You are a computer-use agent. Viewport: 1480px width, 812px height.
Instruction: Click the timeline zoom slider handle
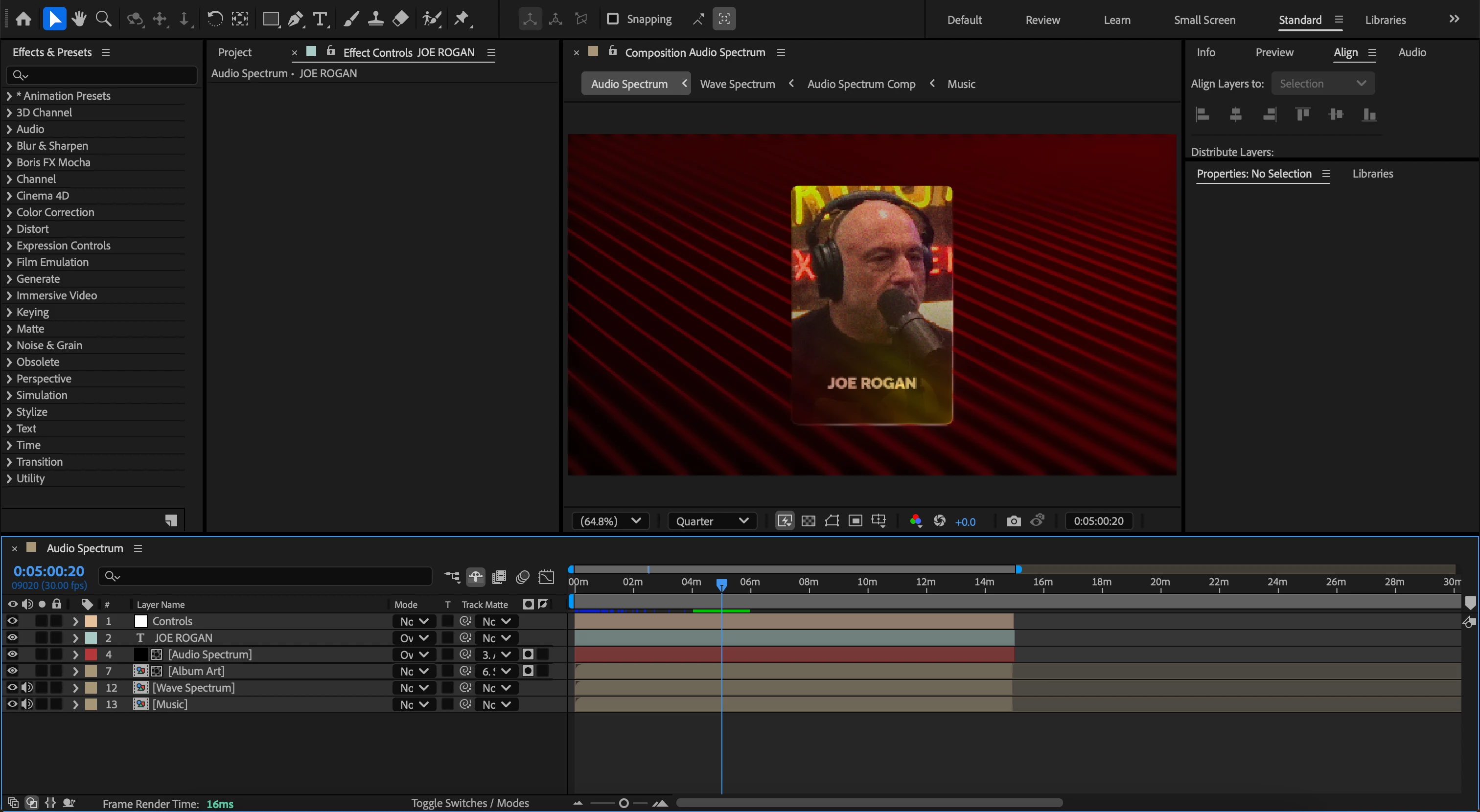click(x=624, y=803)
